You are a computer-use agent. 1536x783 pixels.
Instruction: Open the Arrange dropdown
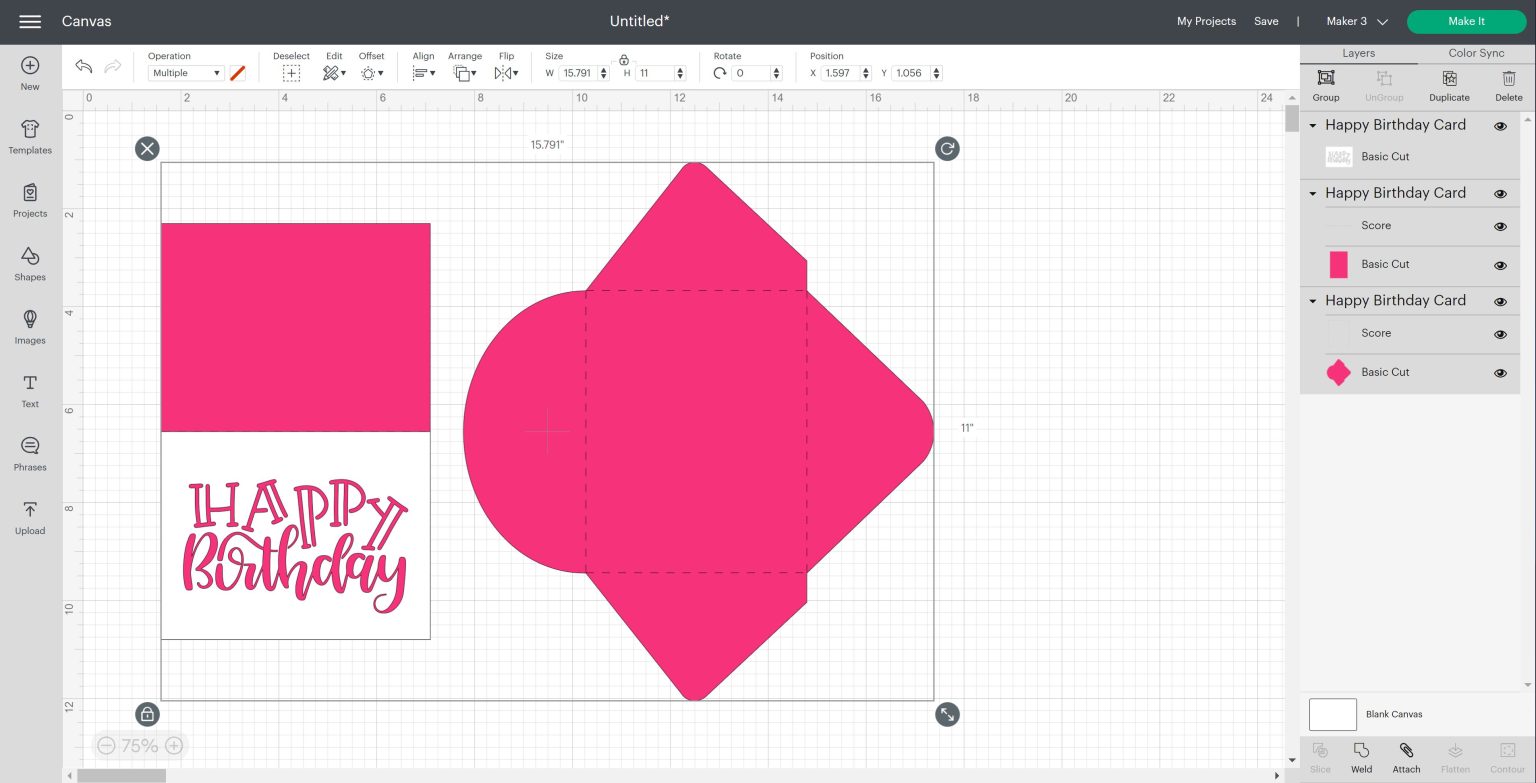(x=465, y=72)
